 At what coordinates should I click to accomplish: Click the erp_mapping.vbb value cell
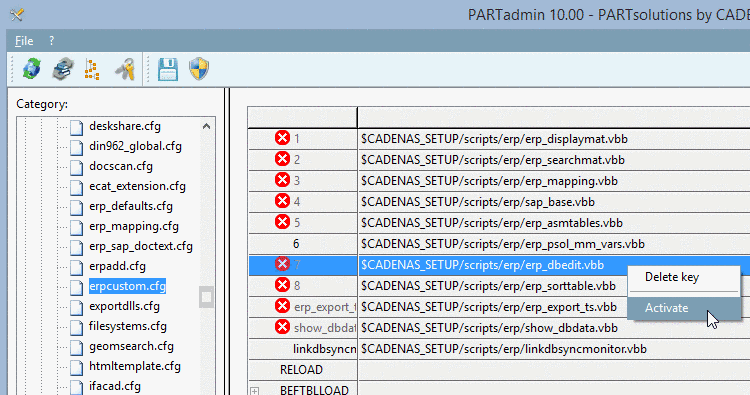[554, 181]
